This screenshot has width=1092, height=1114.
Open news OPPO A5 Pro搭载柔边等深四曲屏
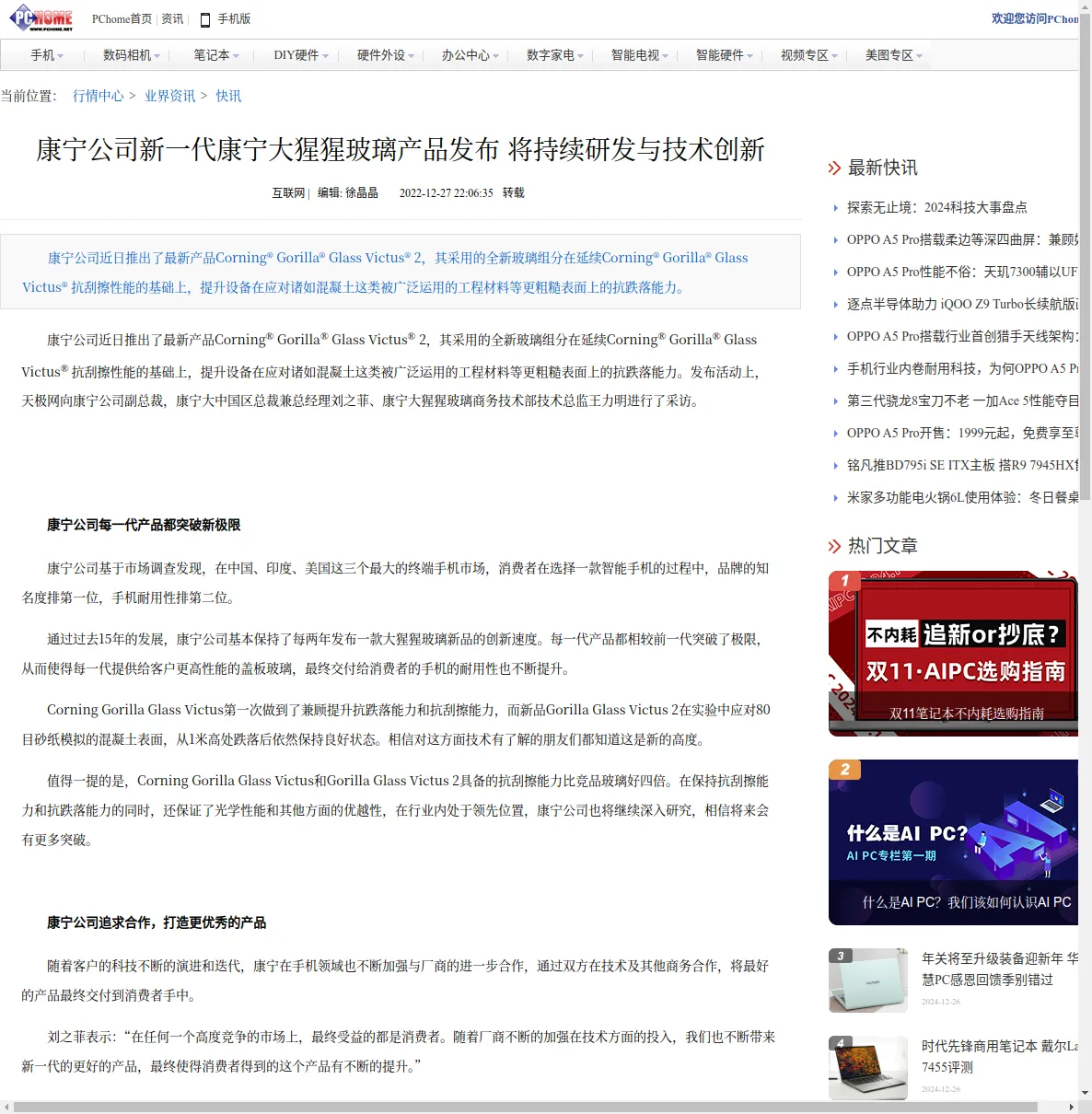point(962,239)
